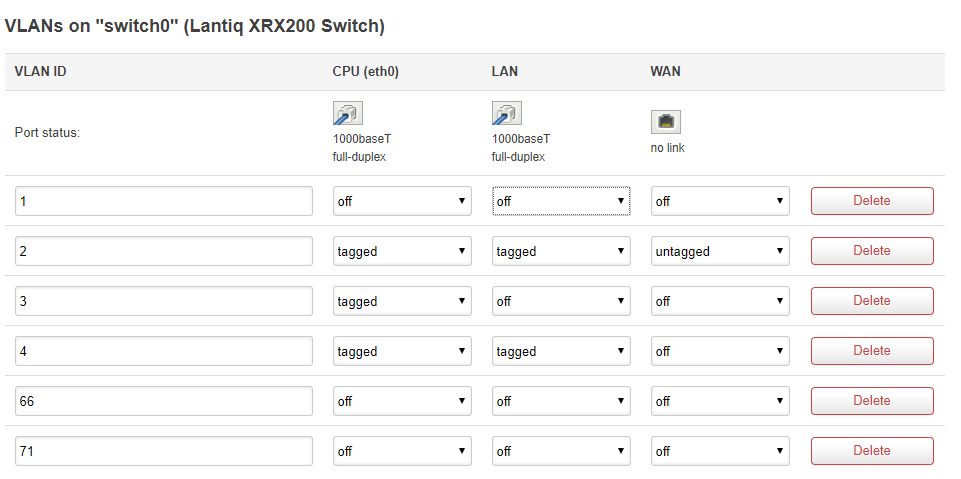Open WAN dropdown showing untagged for VLAN 2

[720, 251]
